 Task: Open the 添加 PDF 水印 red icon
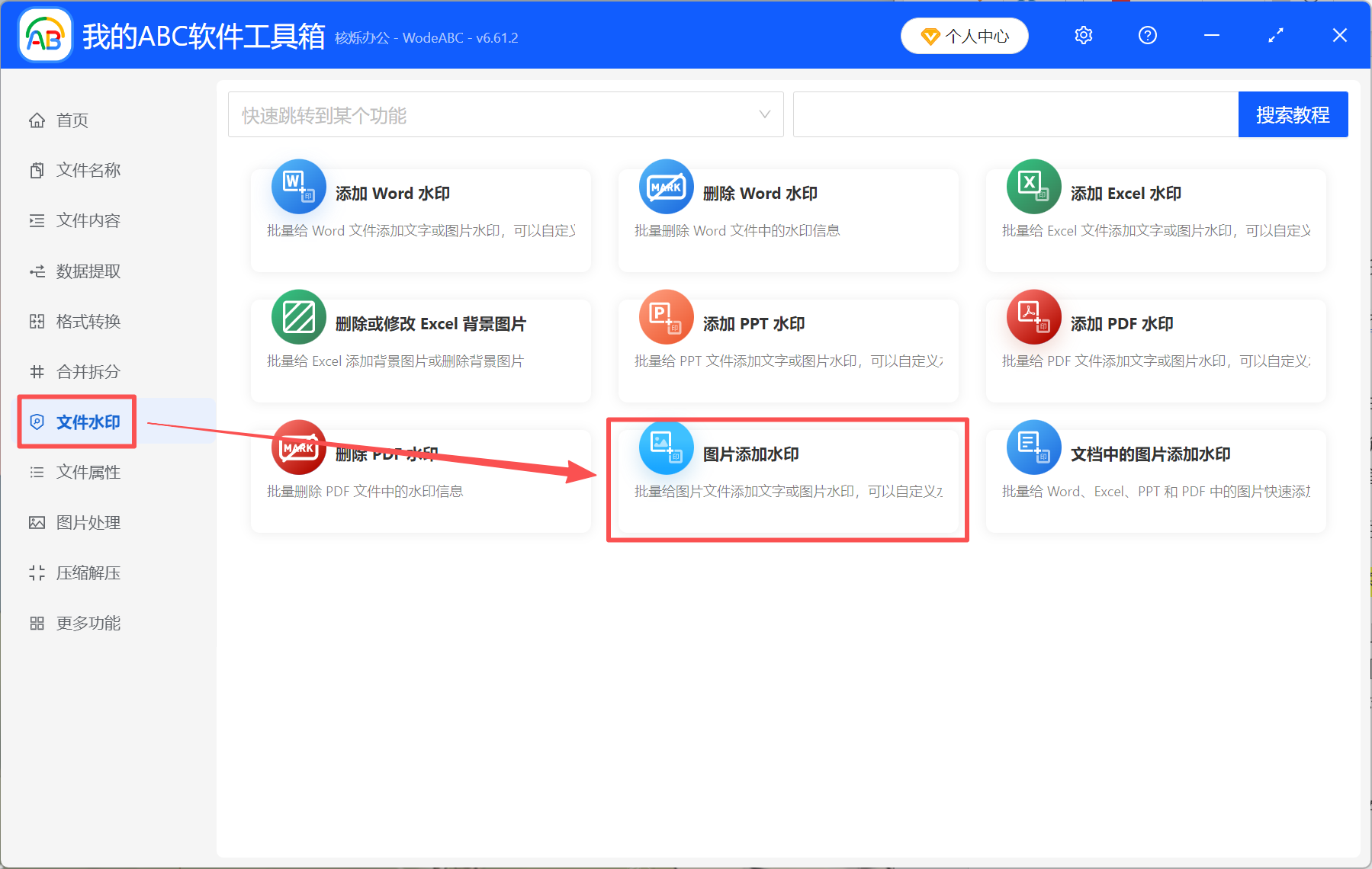1033,317
